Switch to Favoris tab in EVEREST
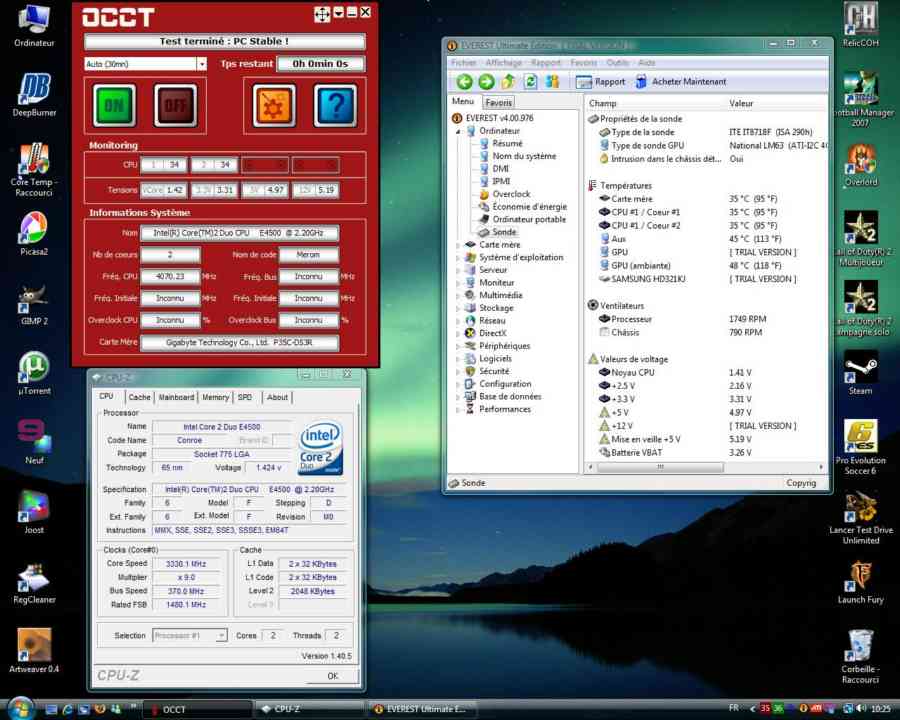900x720 pixels. (x=498, y=102)
